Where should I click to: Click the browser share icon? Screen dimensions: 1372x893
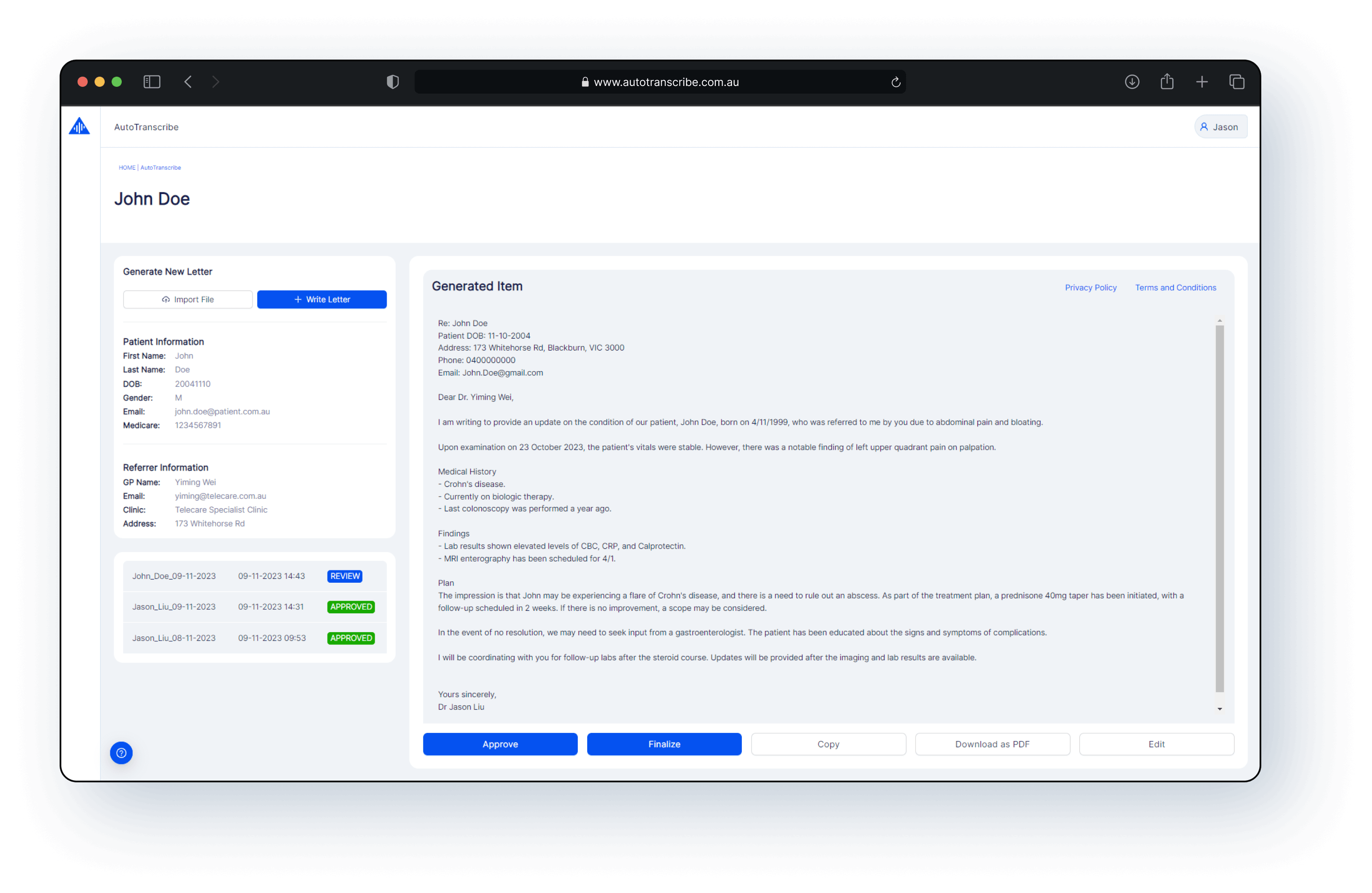coord(1167,82)
